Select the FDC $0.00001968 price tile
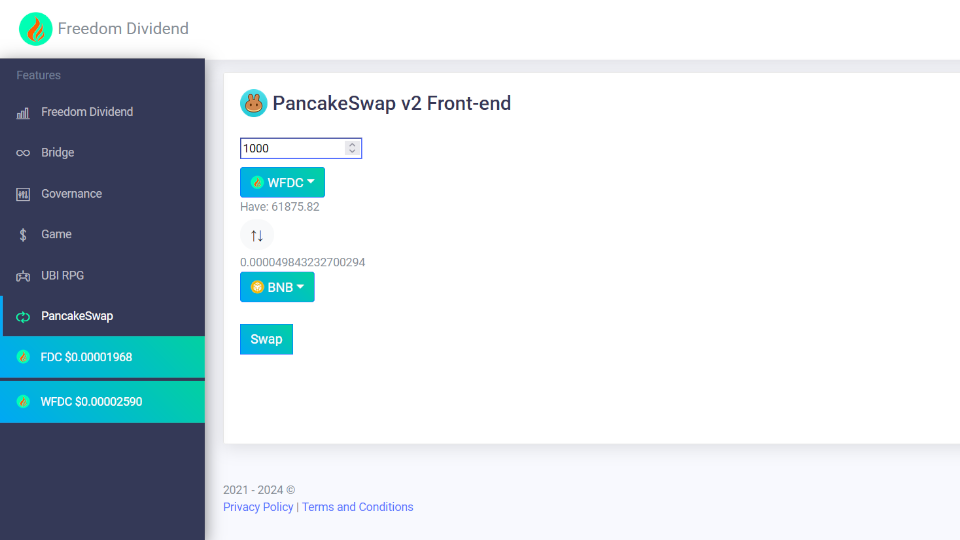Image resolution: width=960 pixels, height=540 pixels. pos(102,357)
